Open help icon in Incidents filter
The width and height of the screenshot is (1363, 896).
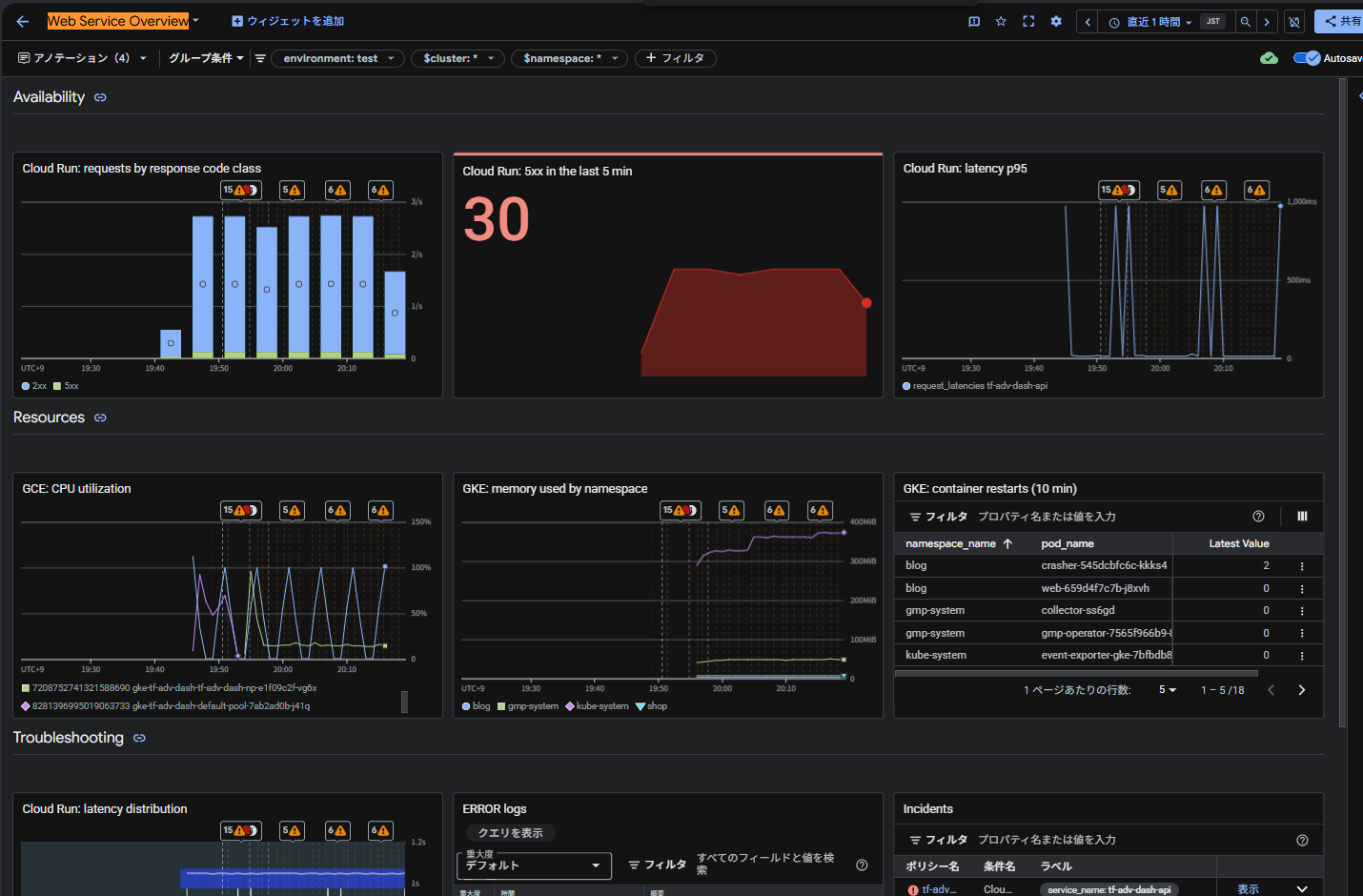click(1302, 840)
